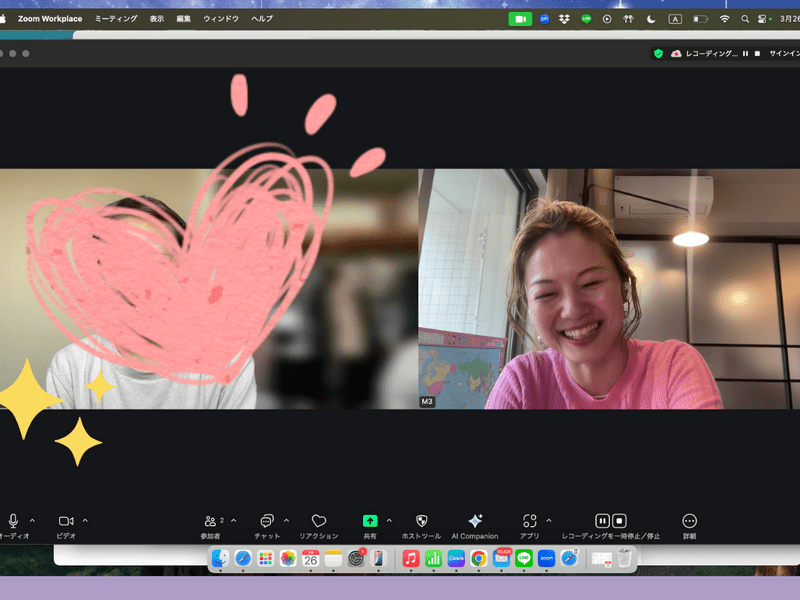This screenshot has width=800, height=600.
Task: Open LINE app from the Dock
Action: click(525, 559)
